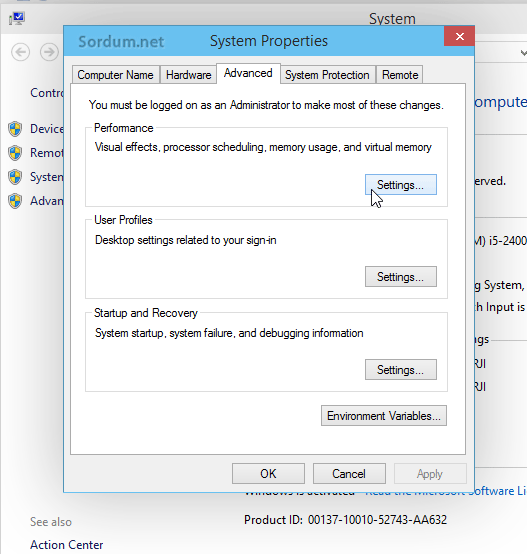527x554 pixels.
Task: Click shield icon beside Remote settings link
Action: pyautogui.click(x=15, y=153)
